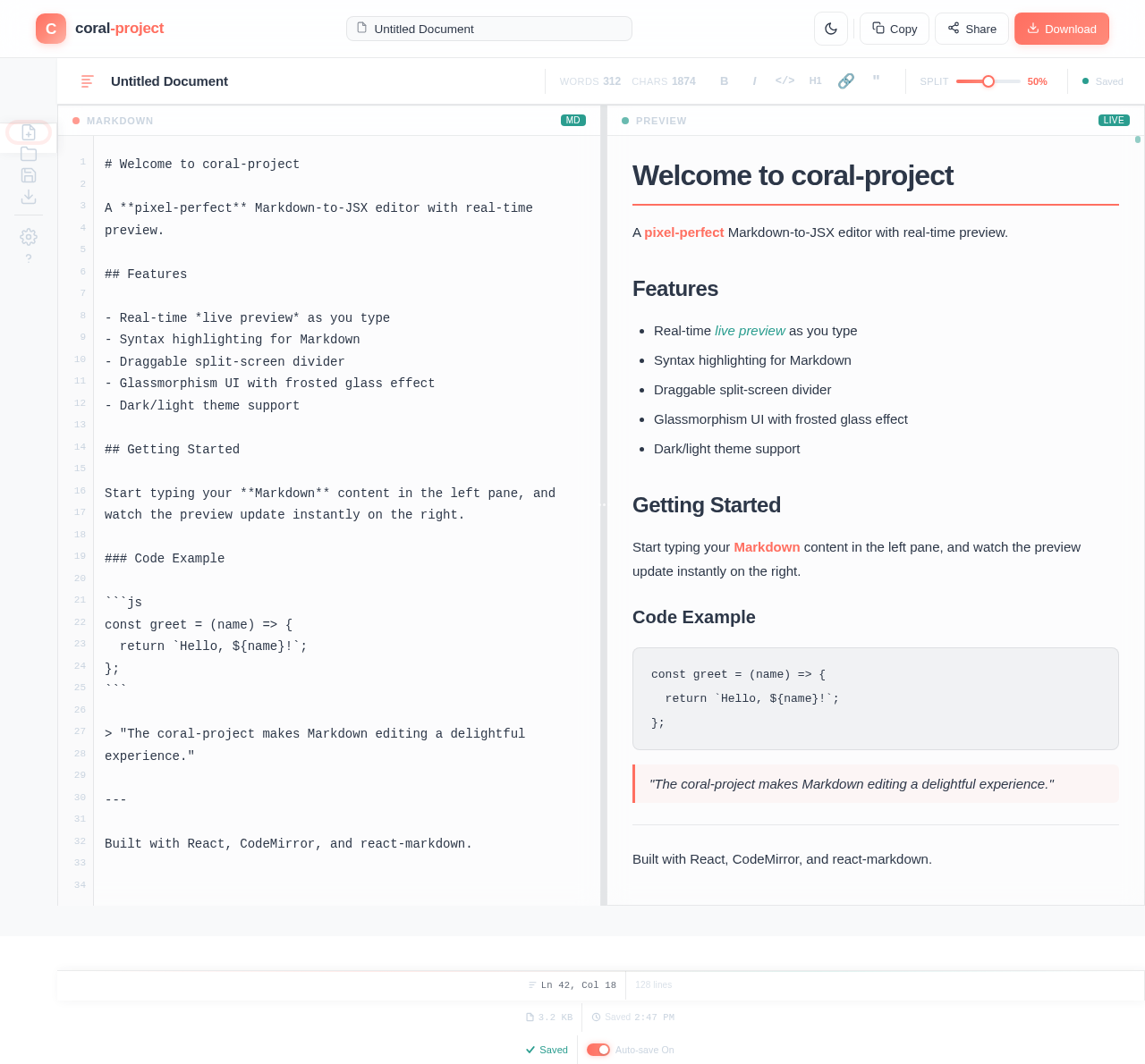Image resolution: width=1145 pixels, height=1064 pixels.
Task: Click the 'Built with React' editor line
Action: pyautogui.click(x=288, y=844)
